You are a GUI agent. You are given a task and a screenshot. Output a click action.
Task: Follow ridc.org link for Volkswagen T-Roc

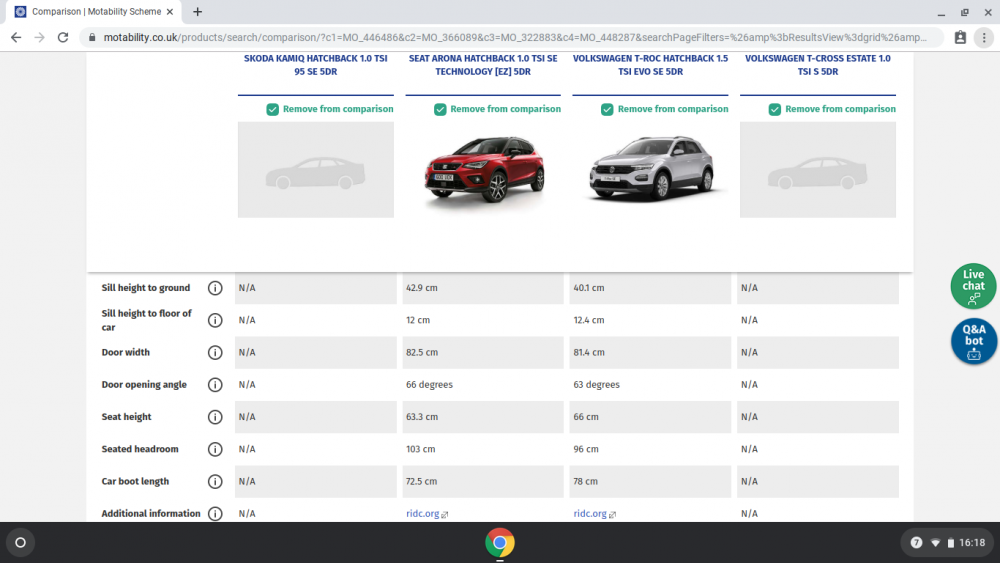pyautogui.click(x=594, y=514)
